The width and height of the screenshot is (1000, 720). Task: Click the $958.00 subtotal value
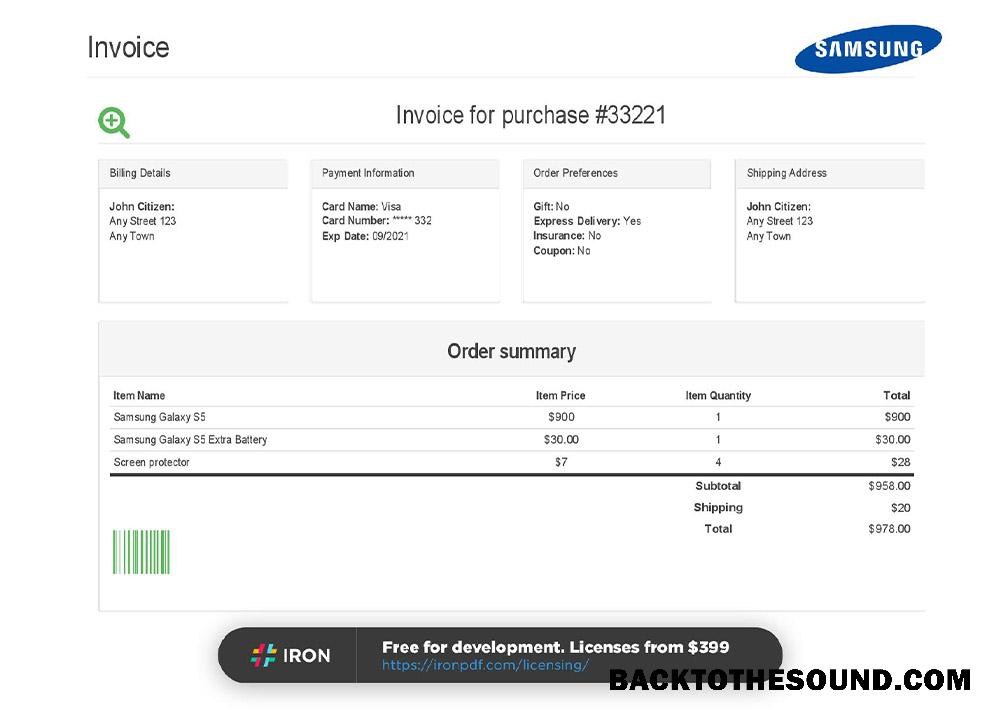coord(889,486)
